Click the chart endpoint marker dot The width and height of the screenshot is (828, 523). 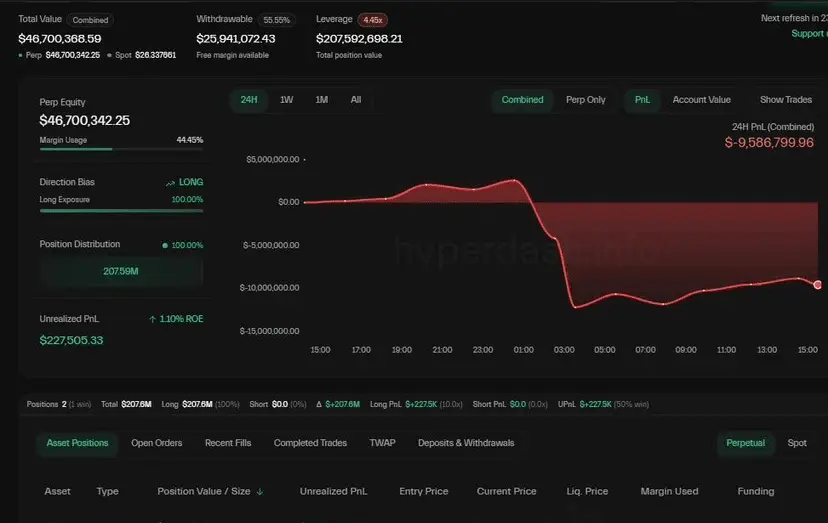tap(817, 285)
